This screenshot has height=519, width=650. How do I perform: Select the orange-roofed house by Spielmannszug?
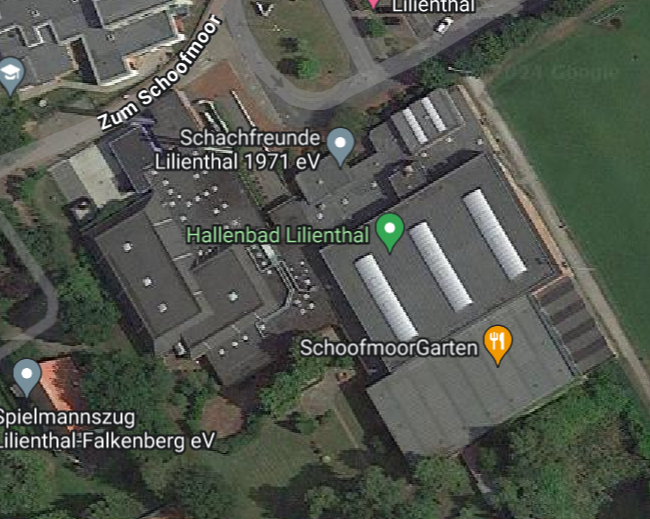coord(61,384)
